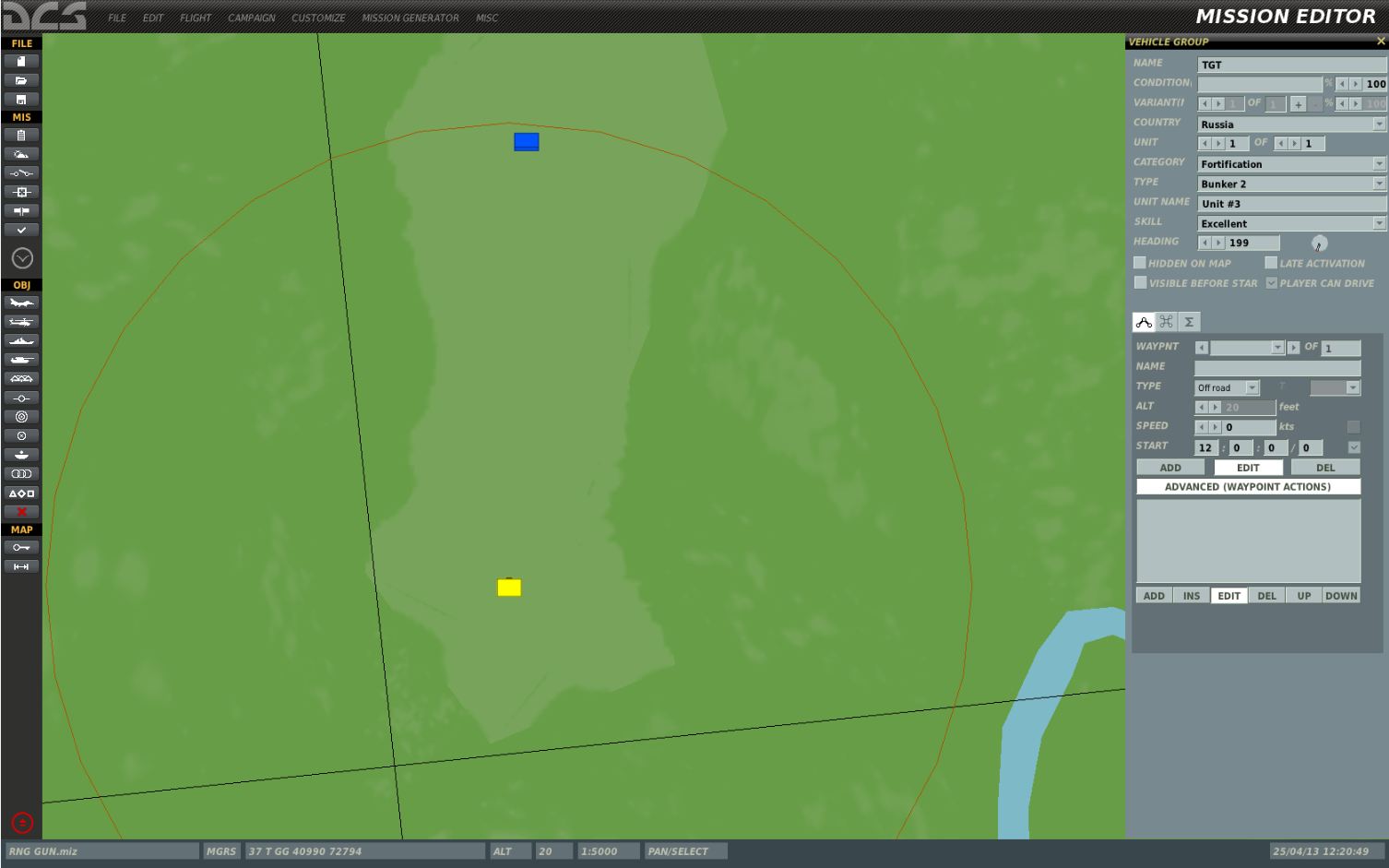Click the open mission folder icon

click(21, 81)
